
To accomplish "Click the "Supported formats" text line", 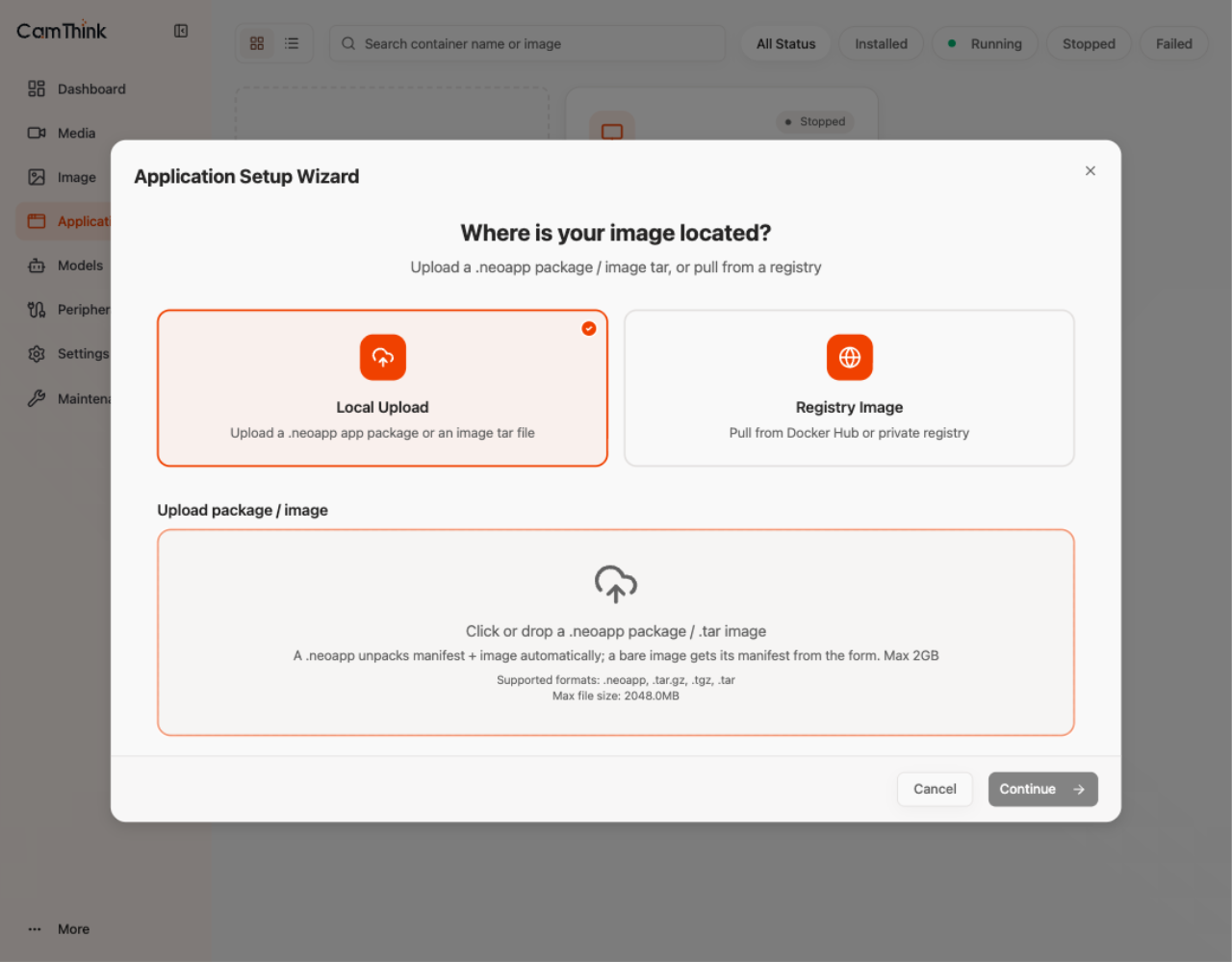I will click(x=616, y=680).
